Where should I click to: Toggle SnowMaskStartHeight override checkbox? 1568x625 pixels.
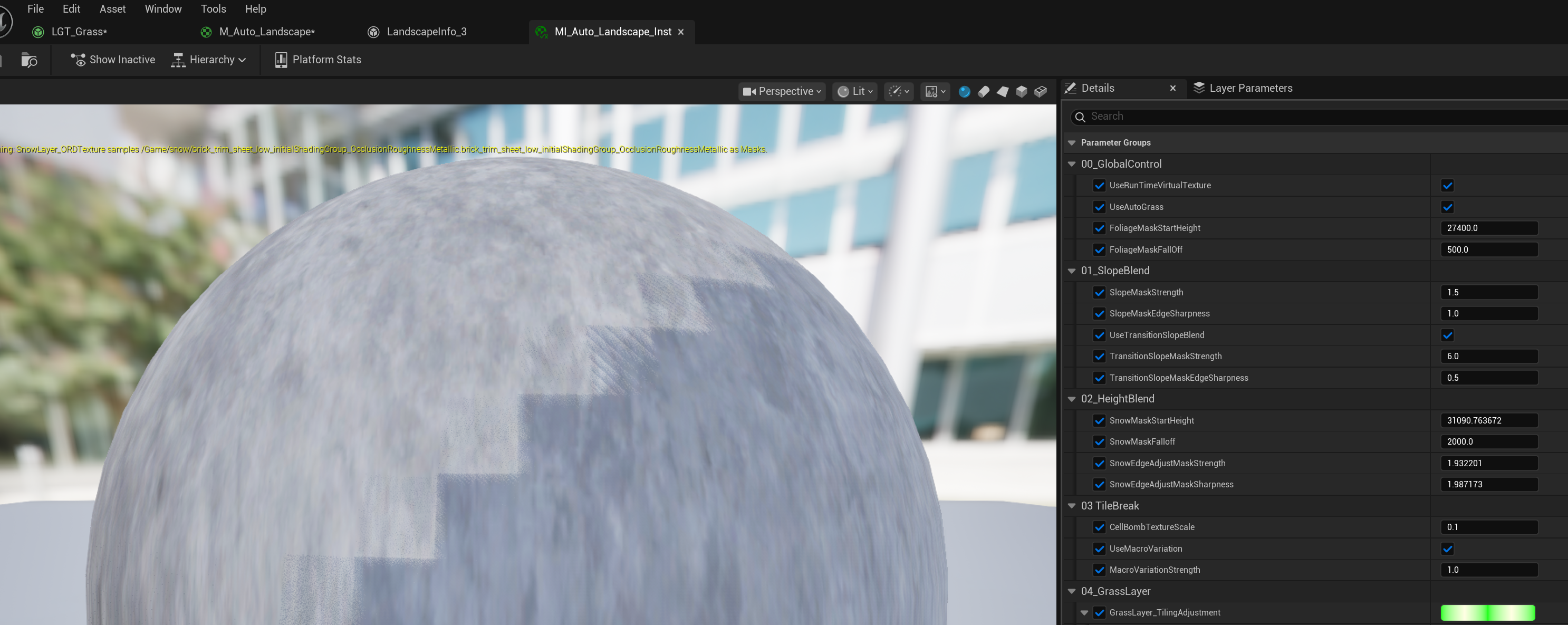[1099, 420]
